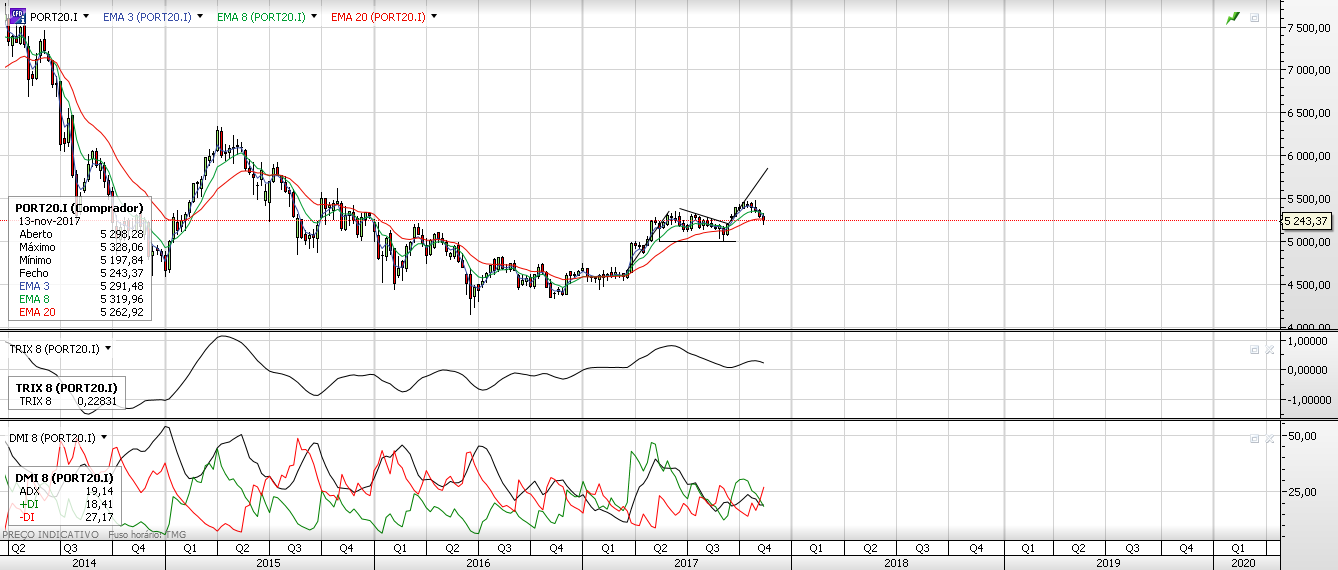Click the CFD instrument info icon

click(16, 16)
